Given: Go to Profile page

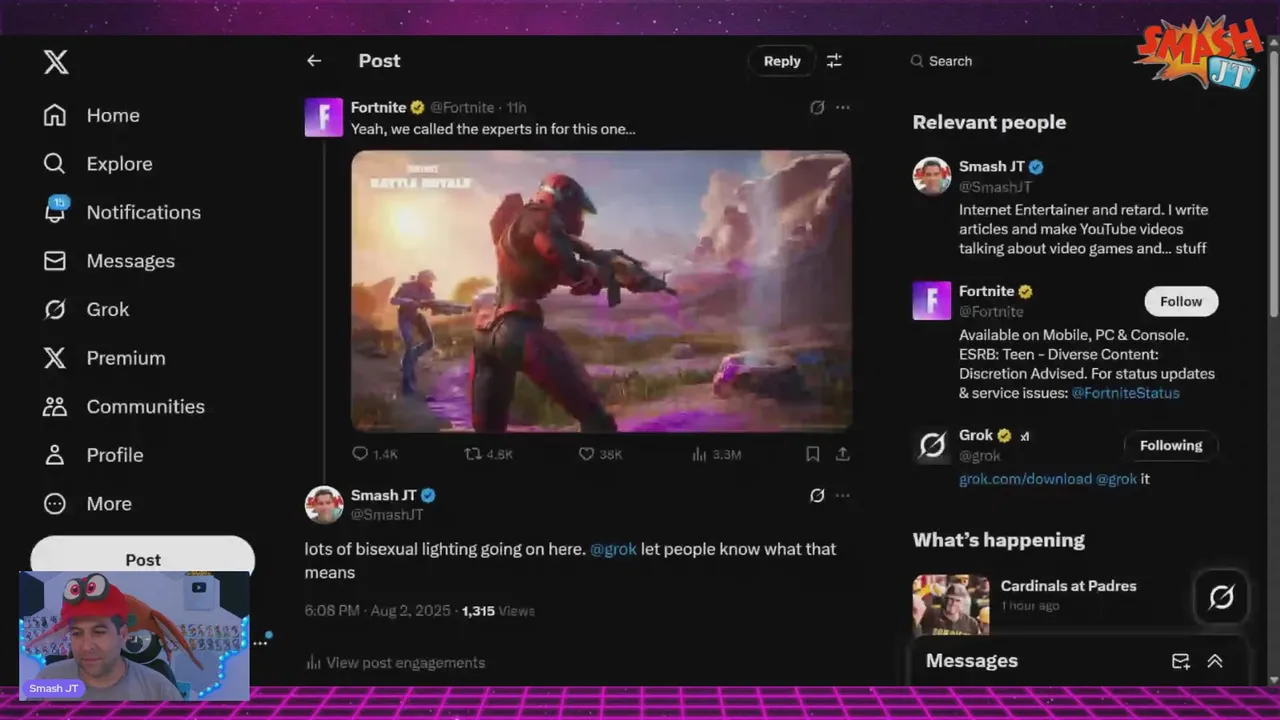Looking at the screenshot, I should (x=93, y=455).
